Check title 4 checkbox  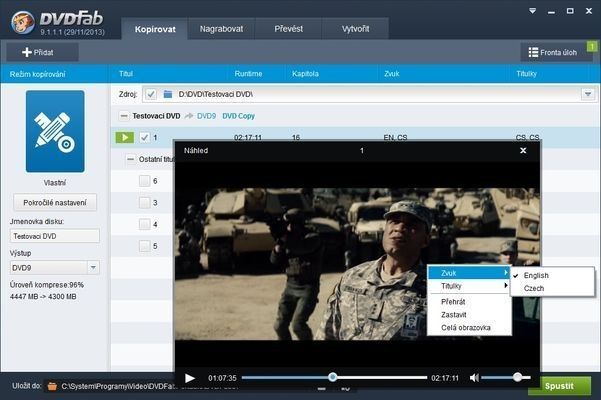145,224
